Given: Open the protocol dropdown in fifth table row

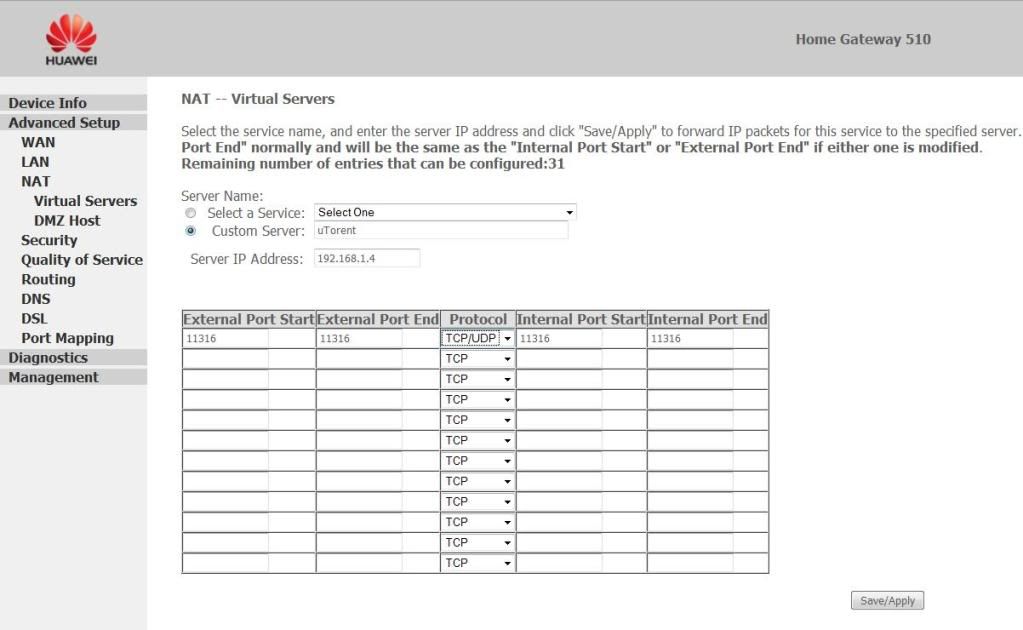Looking at the screenshot, I should point(478,420).
